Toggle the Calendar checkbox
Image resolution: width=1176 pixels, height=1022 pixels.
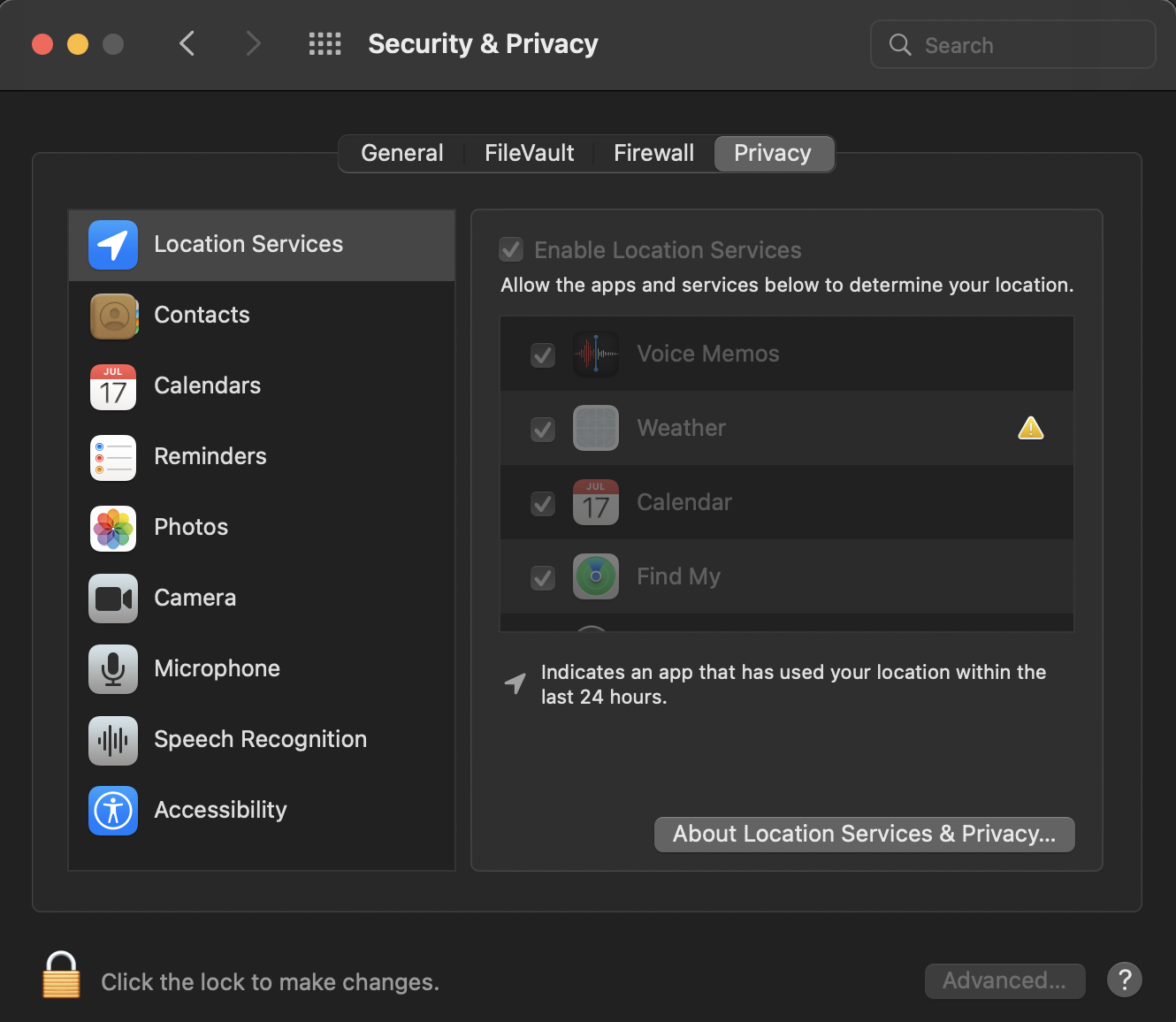[x=543, y=504]
